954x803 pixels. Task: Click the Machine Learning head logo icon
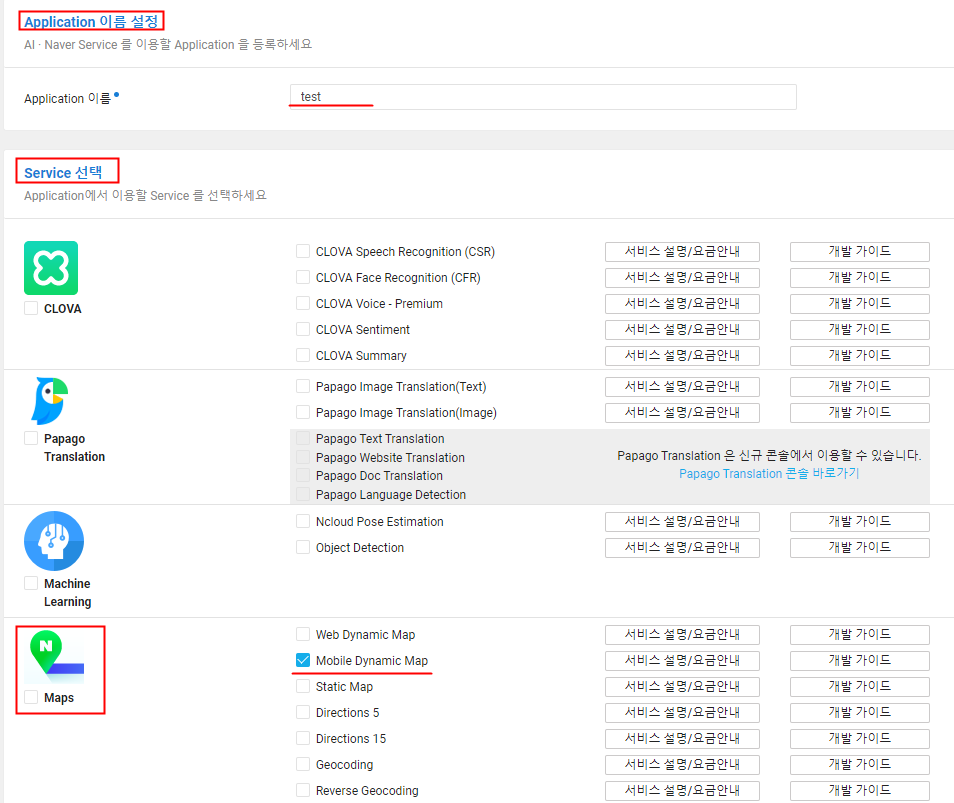pyautogui.click(x=54, y=541)
